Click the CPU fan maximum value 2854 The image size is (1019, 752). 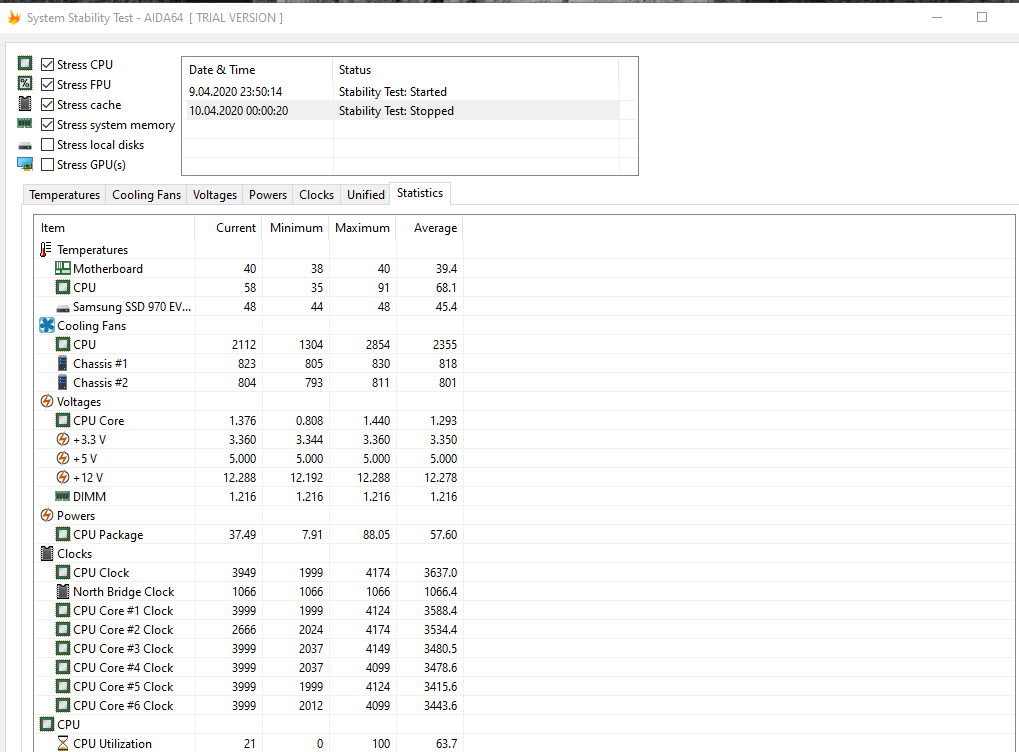[378, 344]
